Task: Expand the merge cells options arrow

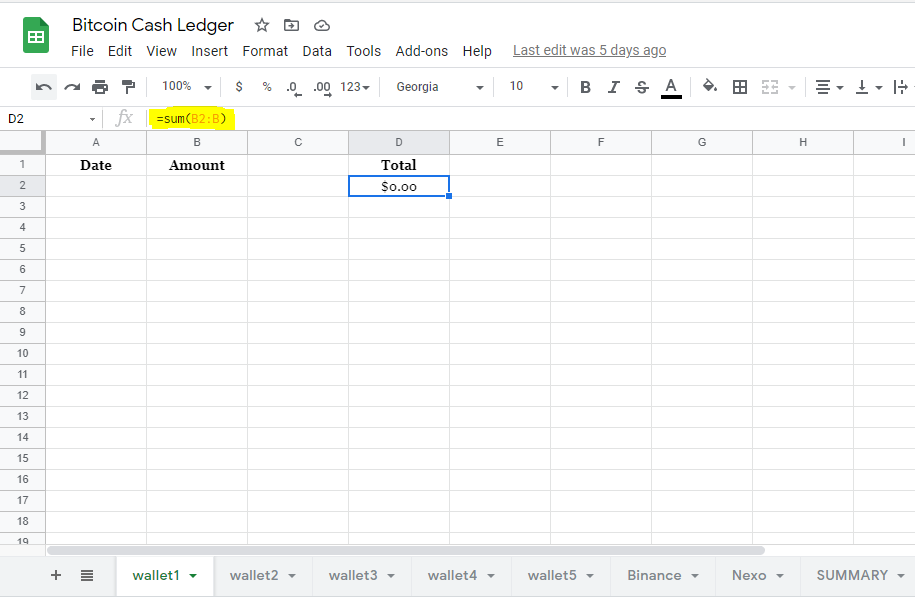Action: click(x=792, y=88)
